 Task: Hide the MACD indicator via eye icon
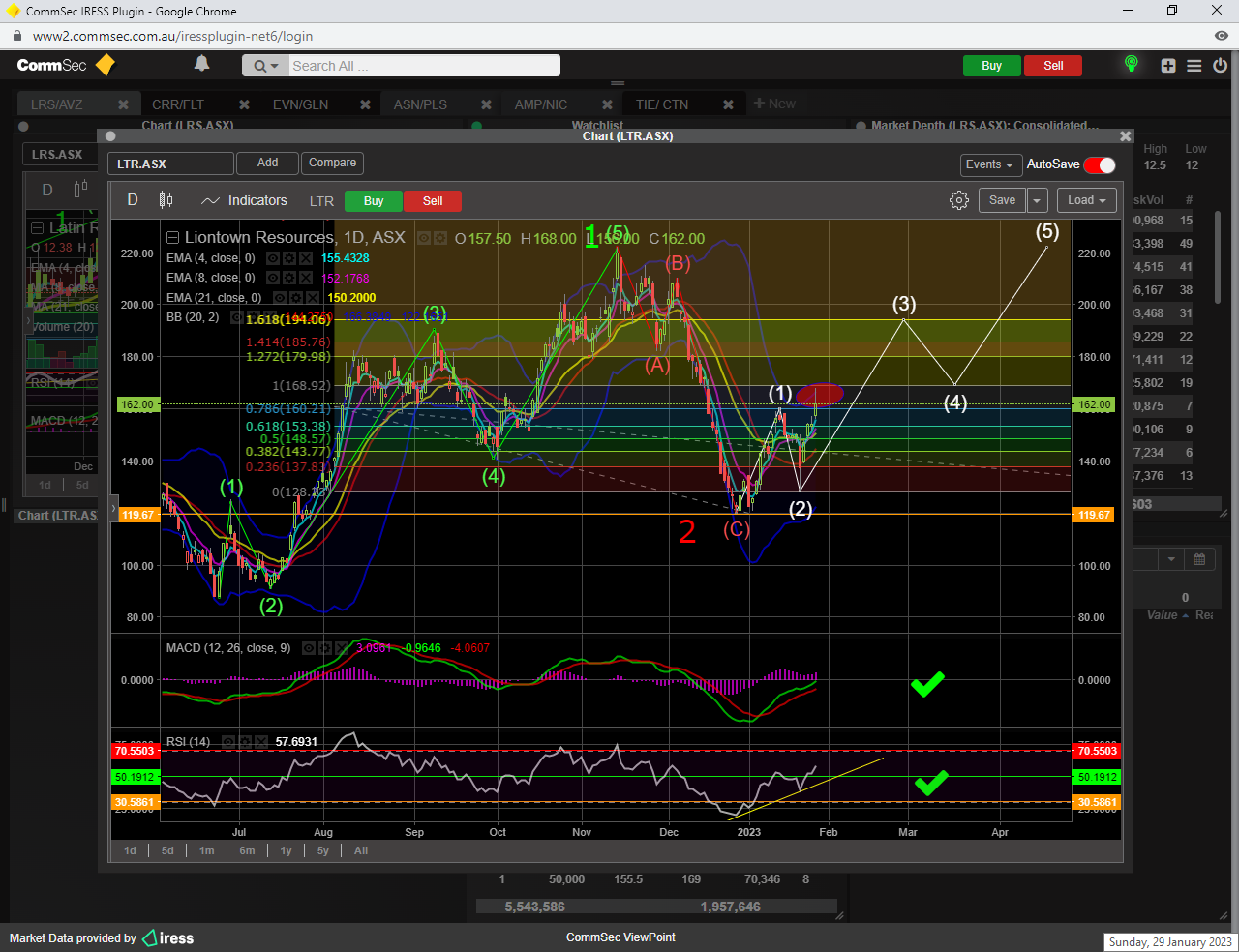tap(308, 648)
